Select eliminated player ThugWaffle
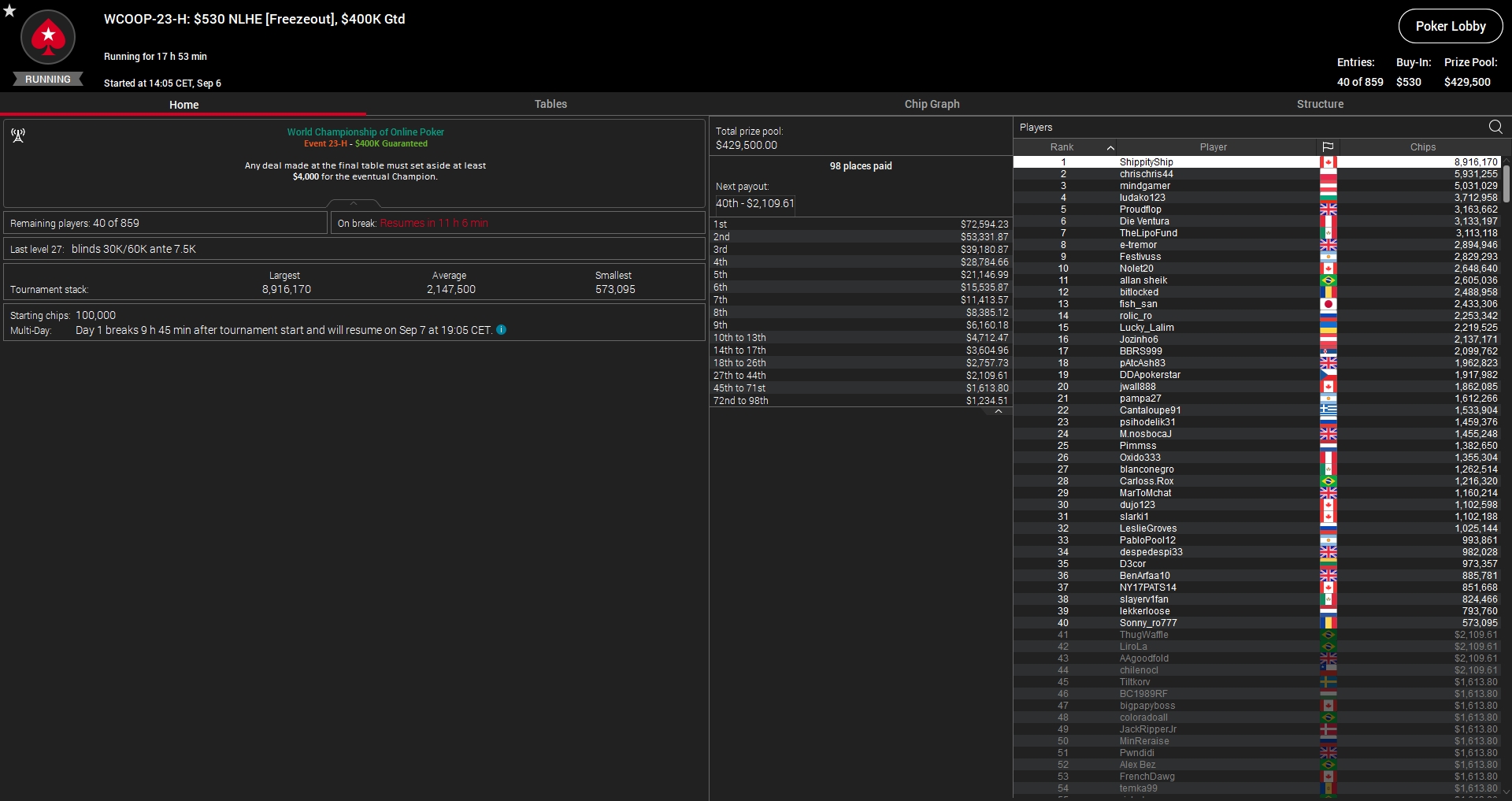Screen dimensions: 1512x801 point(1257,635)
